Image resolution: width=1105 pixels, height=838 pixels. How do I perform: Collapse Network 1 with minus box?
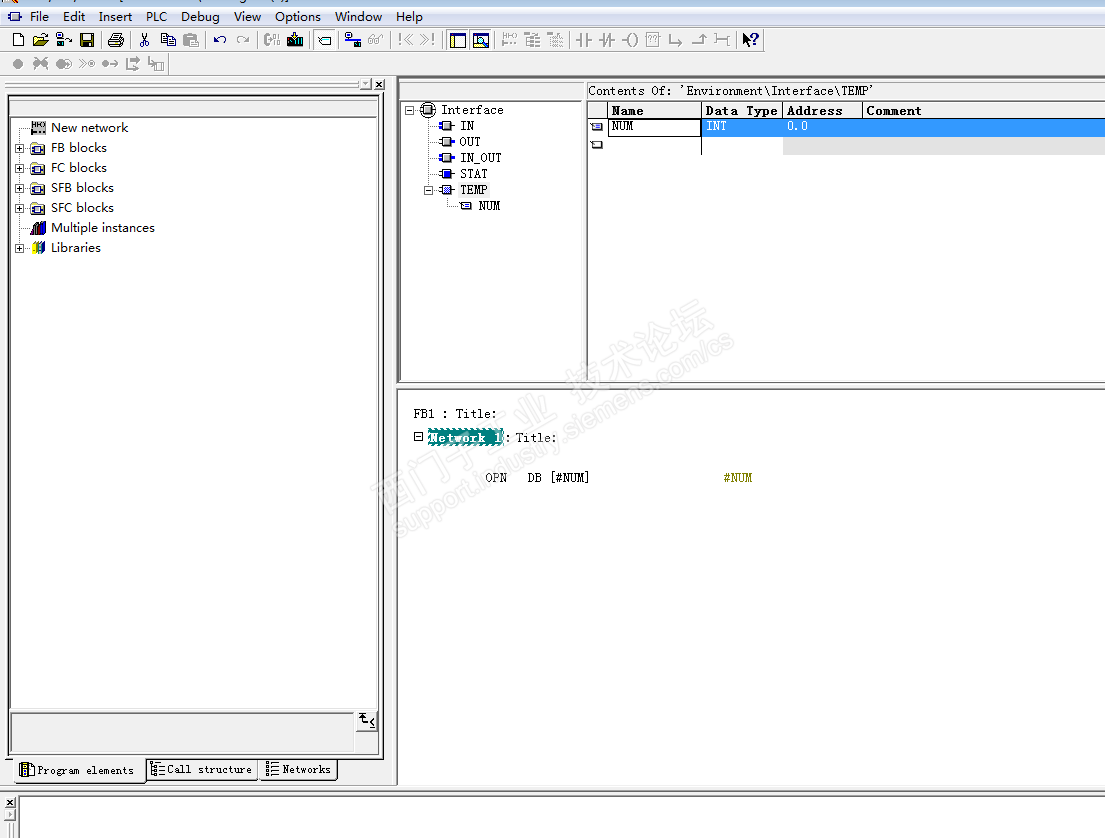point(419,437)
